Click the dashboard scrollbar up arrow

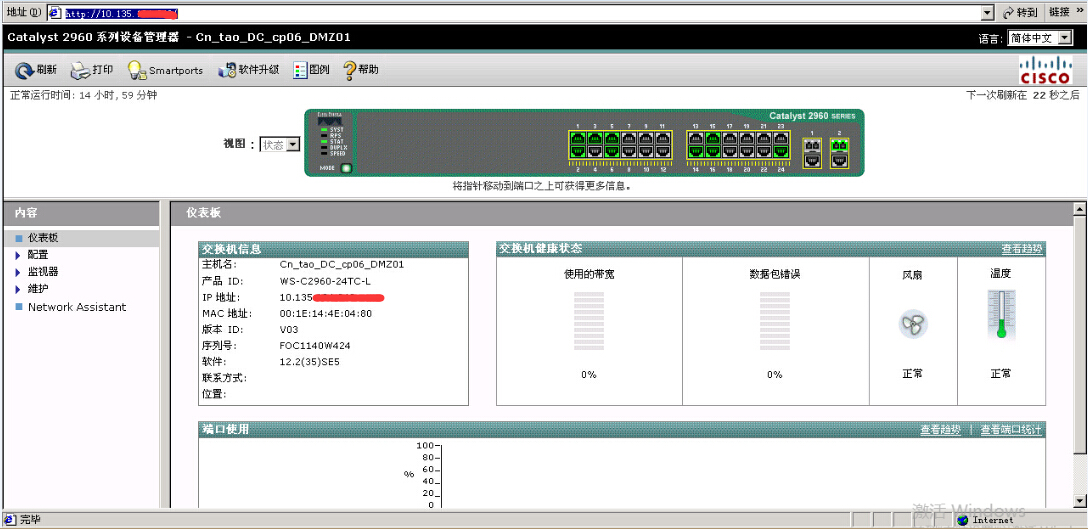coord(1079,208)
